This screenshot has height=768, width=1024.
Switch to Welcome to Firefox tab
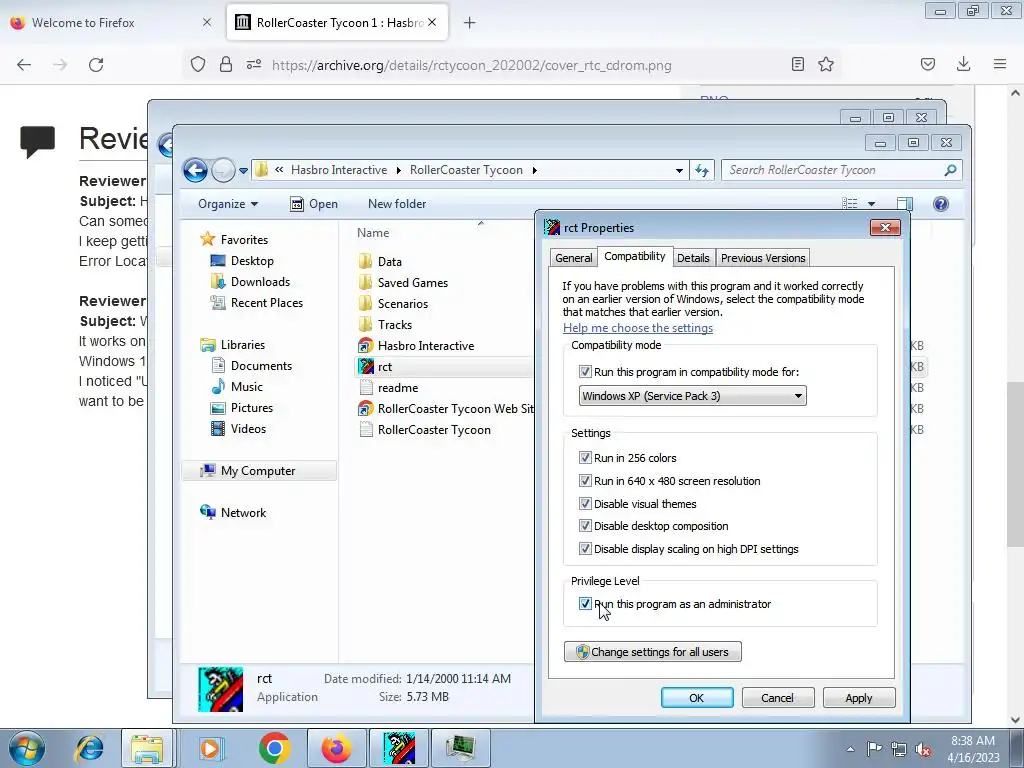[111, 23]
